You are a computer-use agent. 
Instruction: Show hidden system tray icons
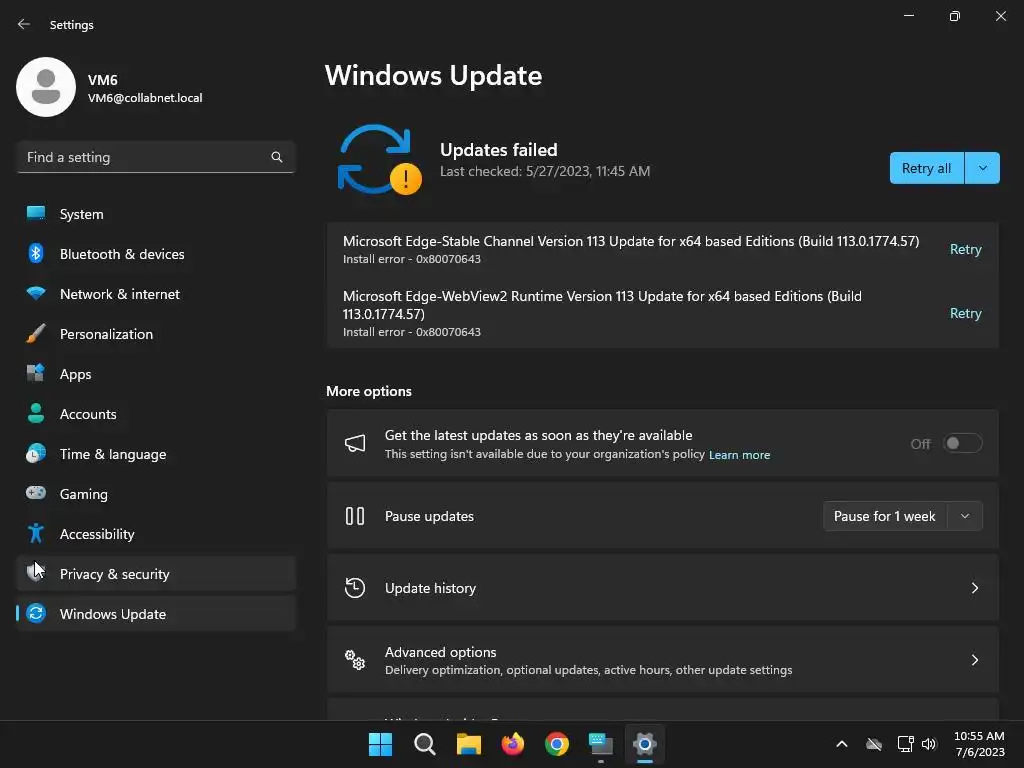pos(842,744)
